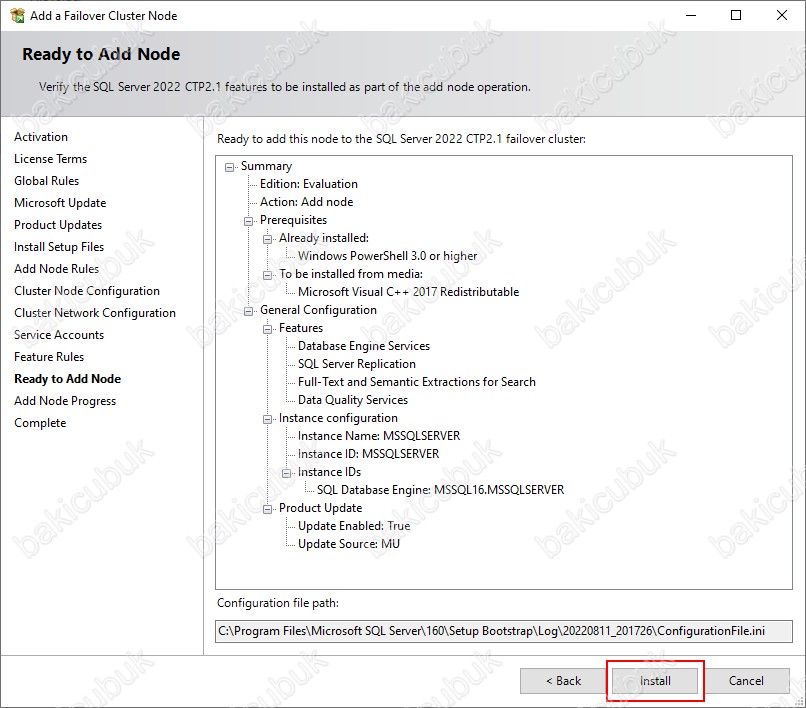This screenshot has height=708, width=806.
Task: Select the Add Node Progress step
Action: (x=65, y=401)
